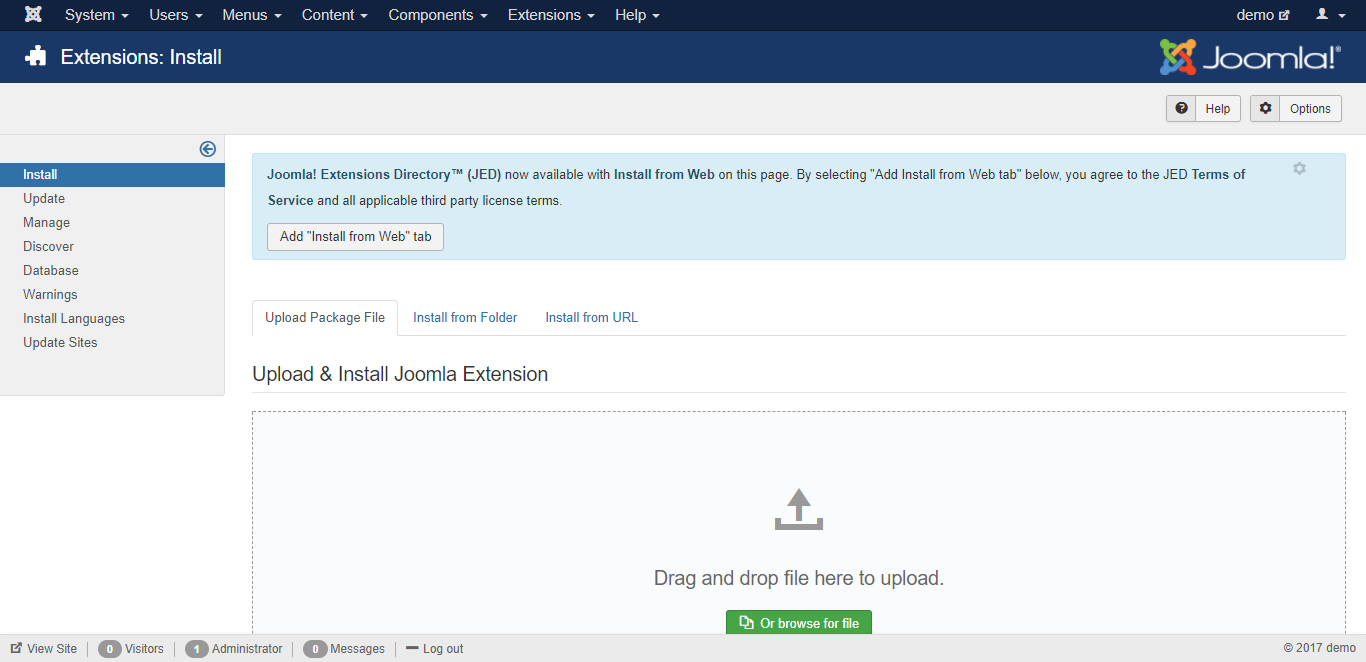Click the "Upload & Install Joomla Extension" heading
1366x662 pixels.
pos(400,375)
